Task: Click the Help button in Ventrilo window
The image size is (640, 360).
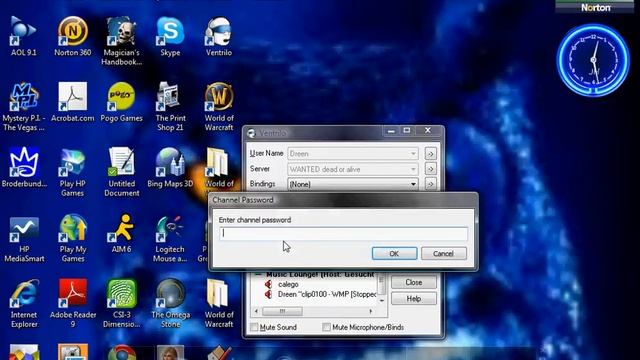Action: [x=413, y=298]
